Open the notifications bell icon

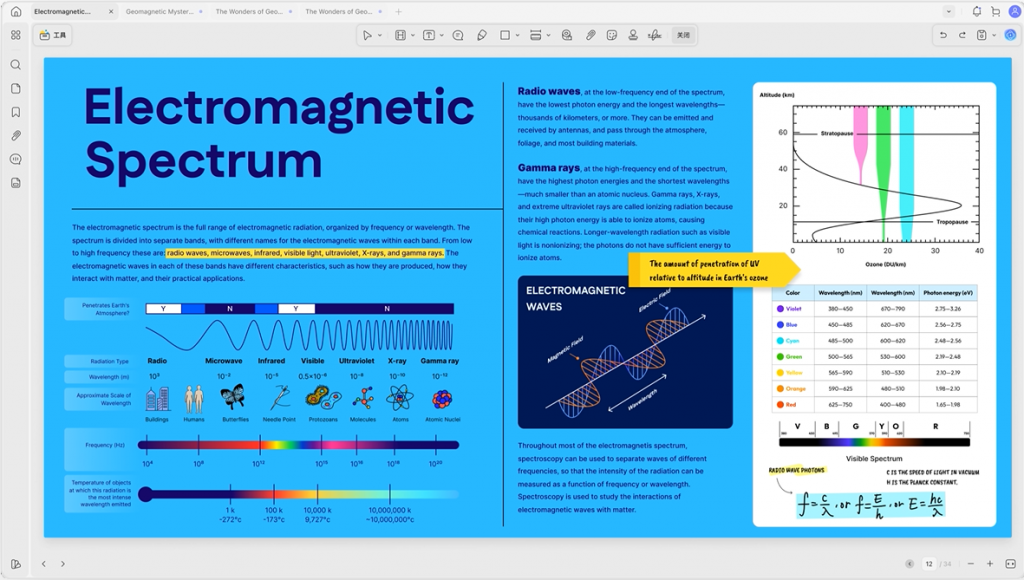[x=976, y=11]
